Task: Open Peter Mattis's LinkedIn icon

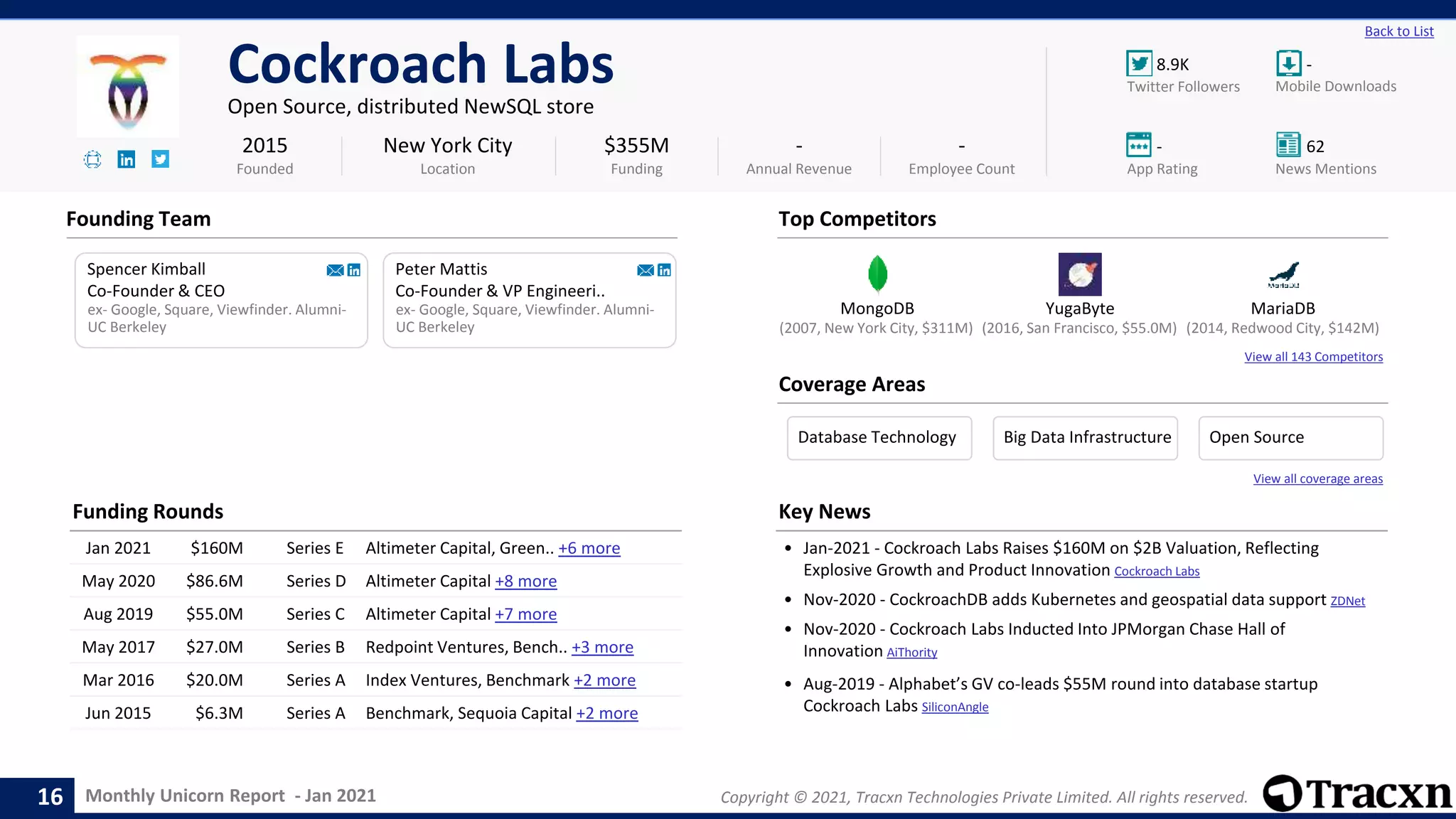Action: pyautogui.click(x=664, y=270)
